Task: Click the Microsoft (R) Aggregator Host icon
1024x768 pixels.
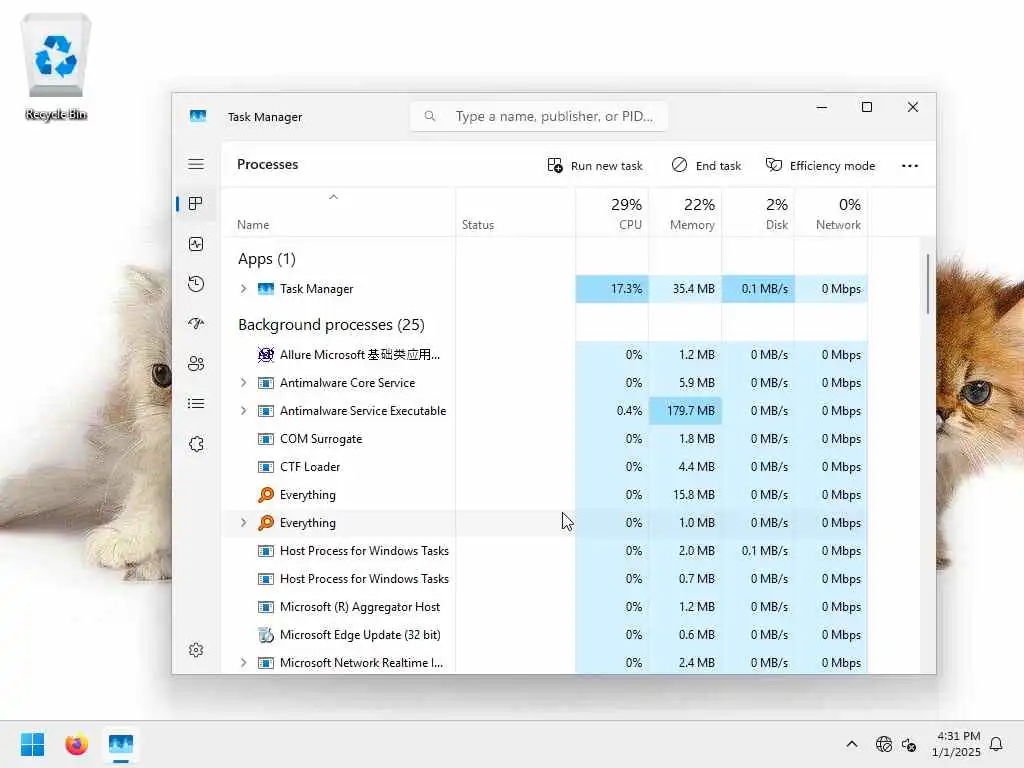Action: click(266, 607)
